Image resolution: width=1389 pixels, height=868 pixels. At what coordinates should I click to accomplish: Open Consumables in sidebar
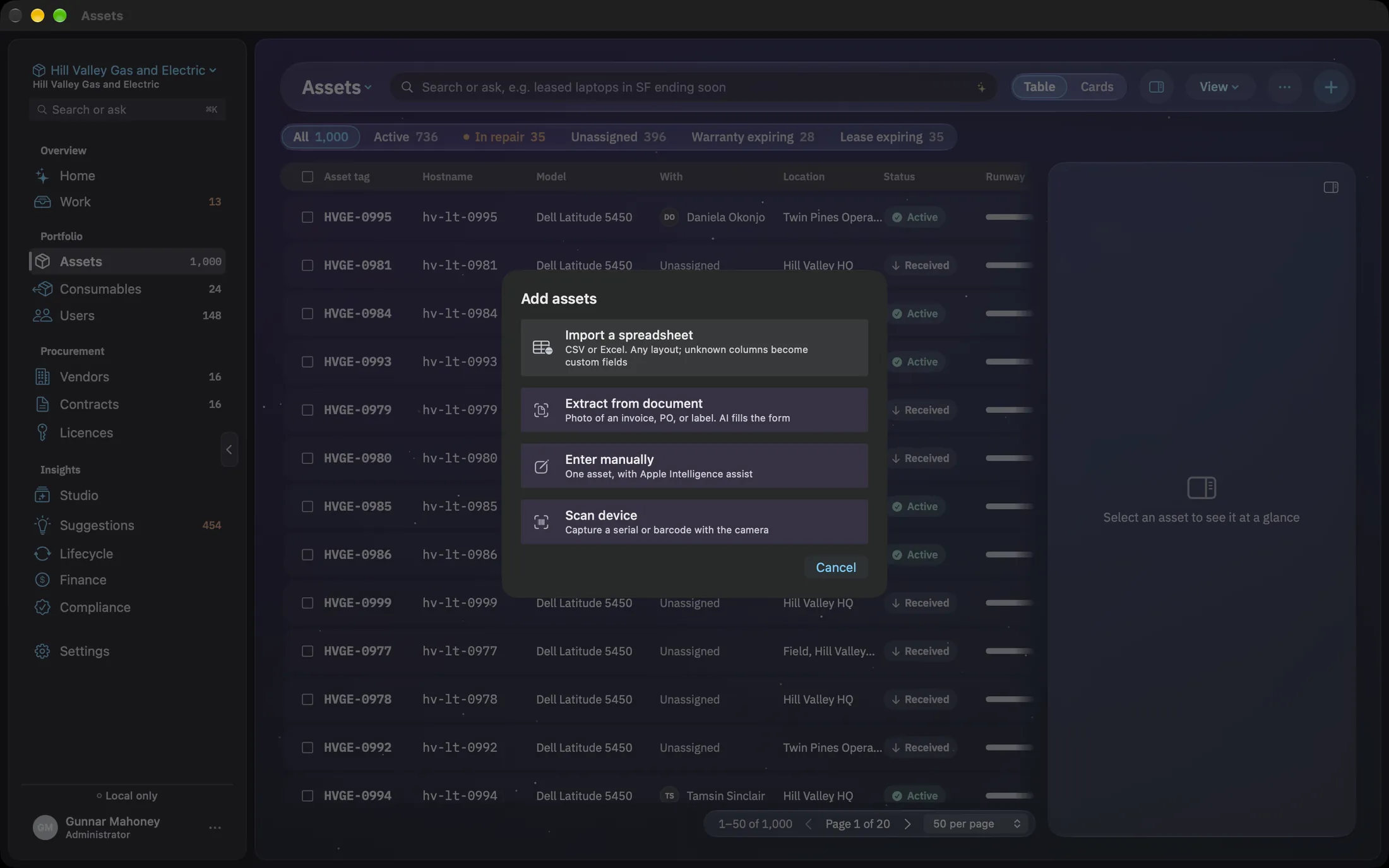(127, 289)
